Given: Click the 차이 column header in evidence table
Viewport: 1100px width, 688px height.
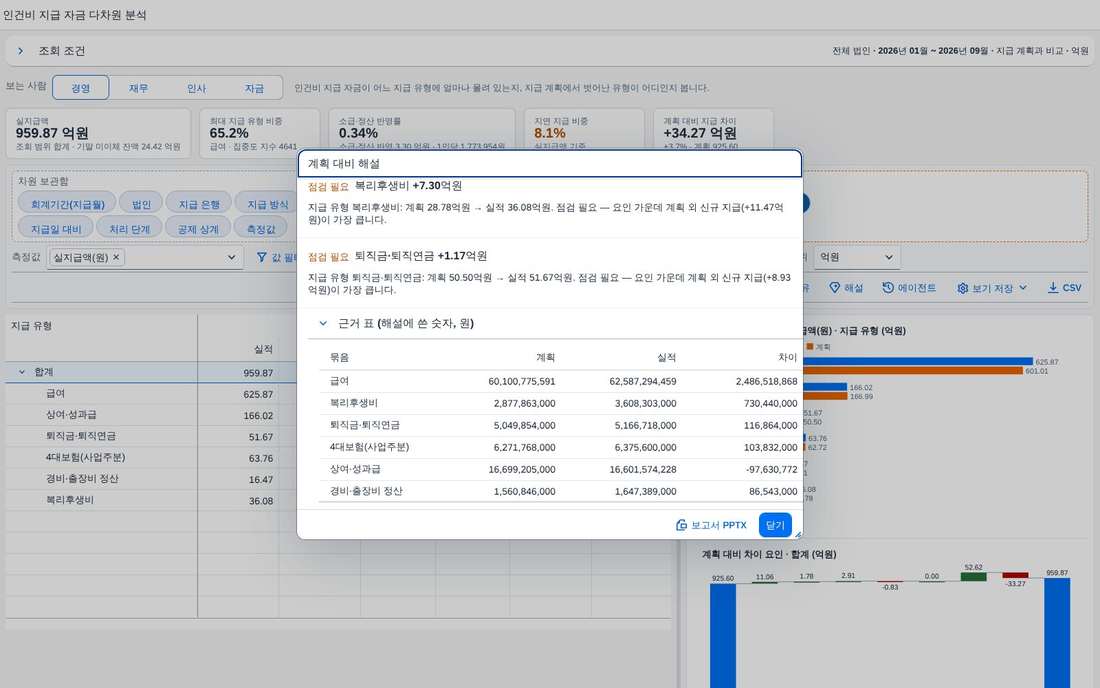Looking at the screenshot, I should click(788, 358).
